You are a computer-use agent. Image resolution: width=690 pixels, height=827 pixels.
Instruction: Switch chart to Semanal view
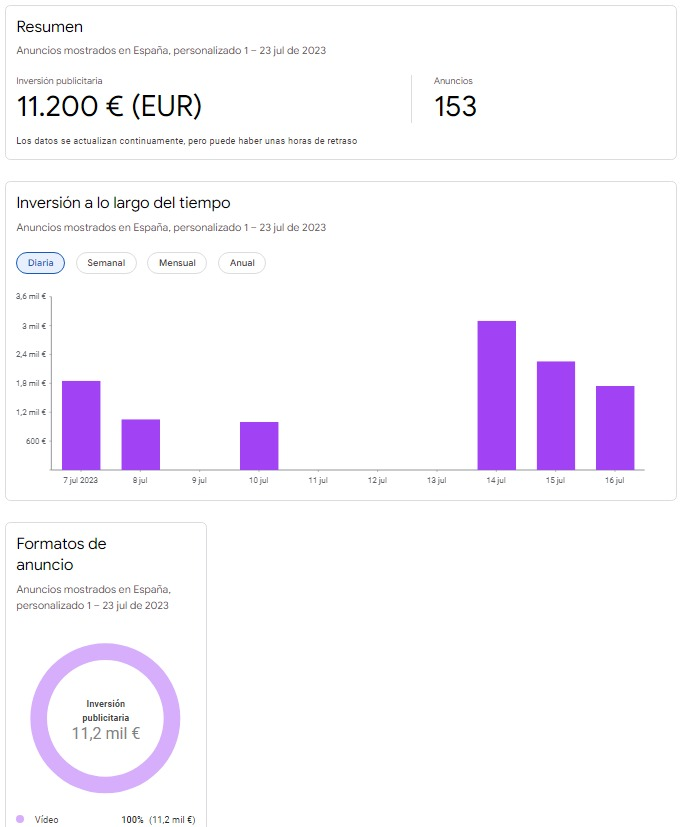pyautogui.click(x=106, y=263)
